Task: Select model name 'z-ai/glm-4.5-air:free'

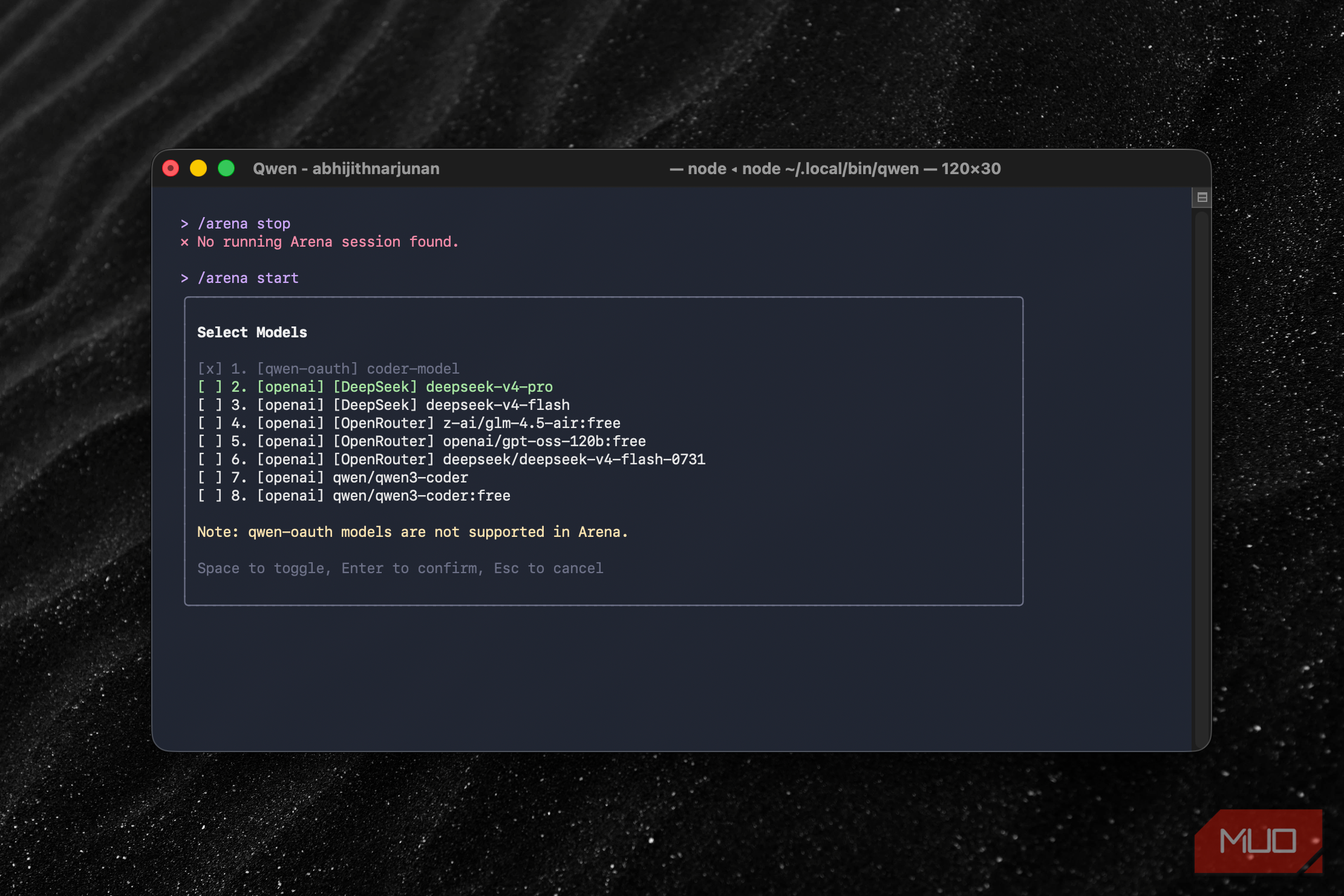Action: (532, 423)
